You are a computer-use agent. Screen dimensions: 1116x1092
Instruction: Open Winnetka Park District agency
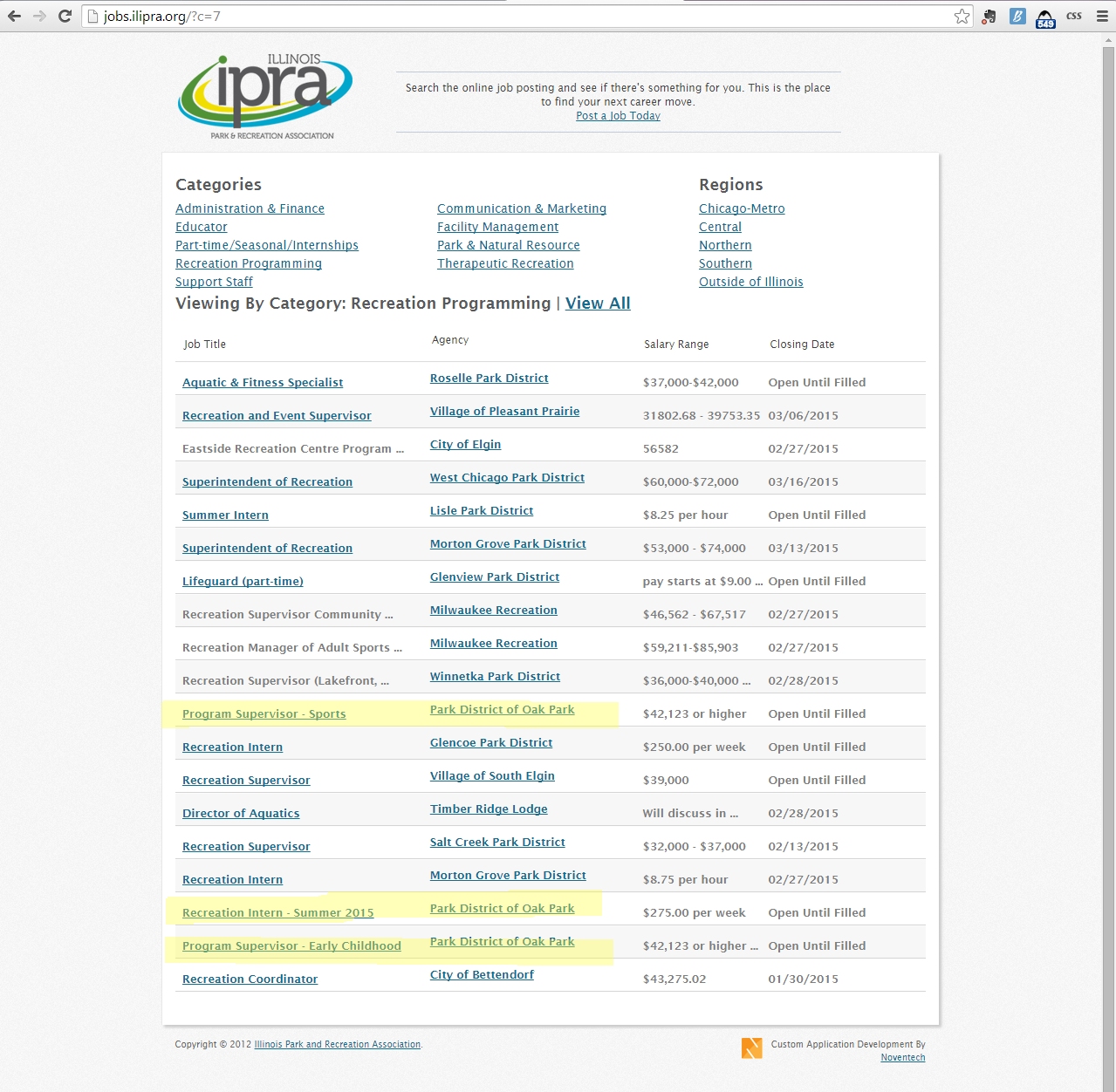[495, 676]
